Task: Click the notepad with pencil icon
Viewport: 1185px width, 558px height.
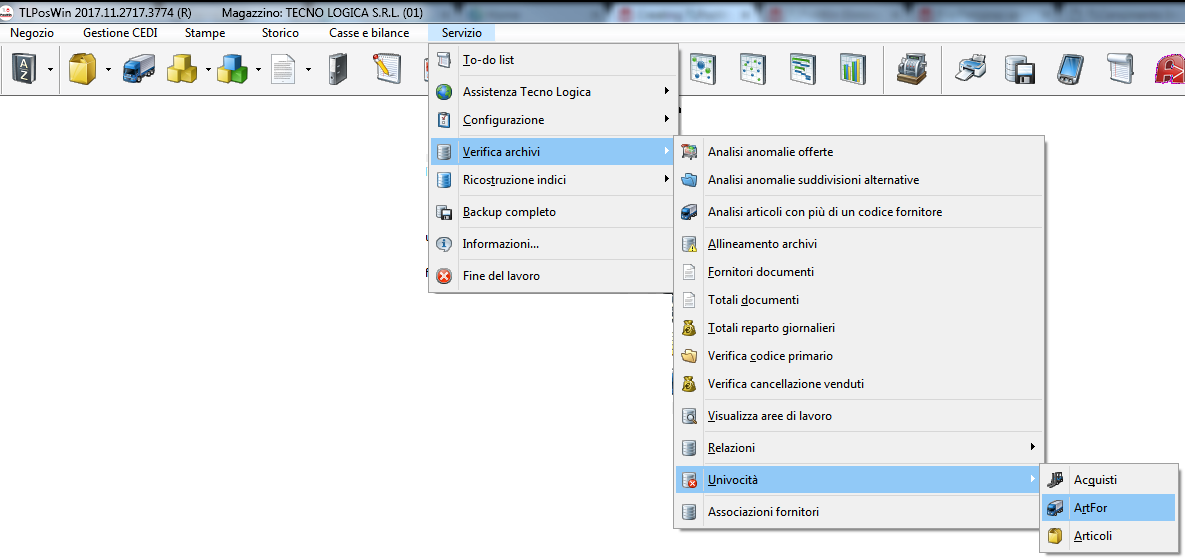Action: coord(387,69)
